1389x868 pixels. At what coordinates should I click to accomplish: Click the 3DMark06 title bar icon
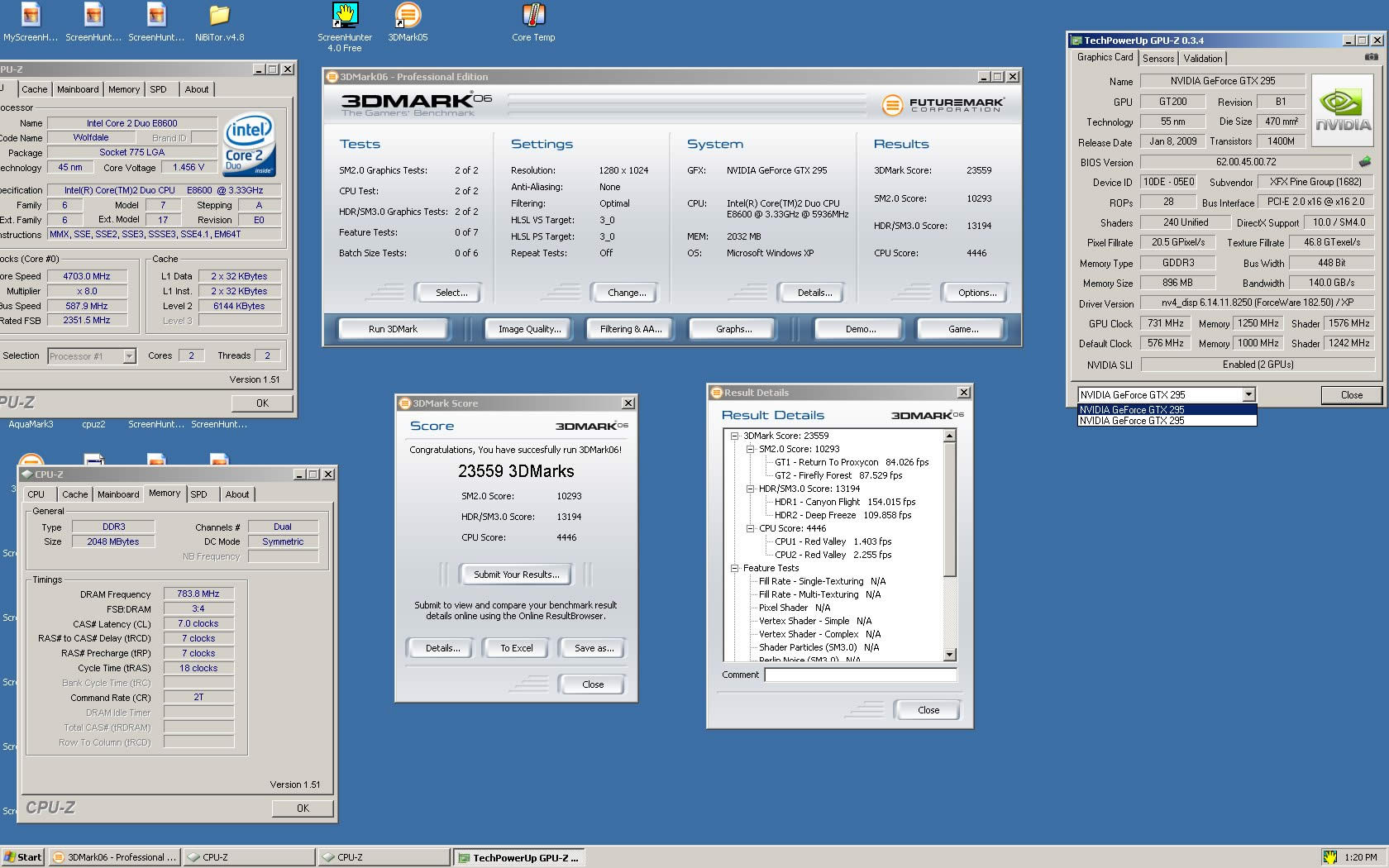pyautogui.click(x=332, y=77)
